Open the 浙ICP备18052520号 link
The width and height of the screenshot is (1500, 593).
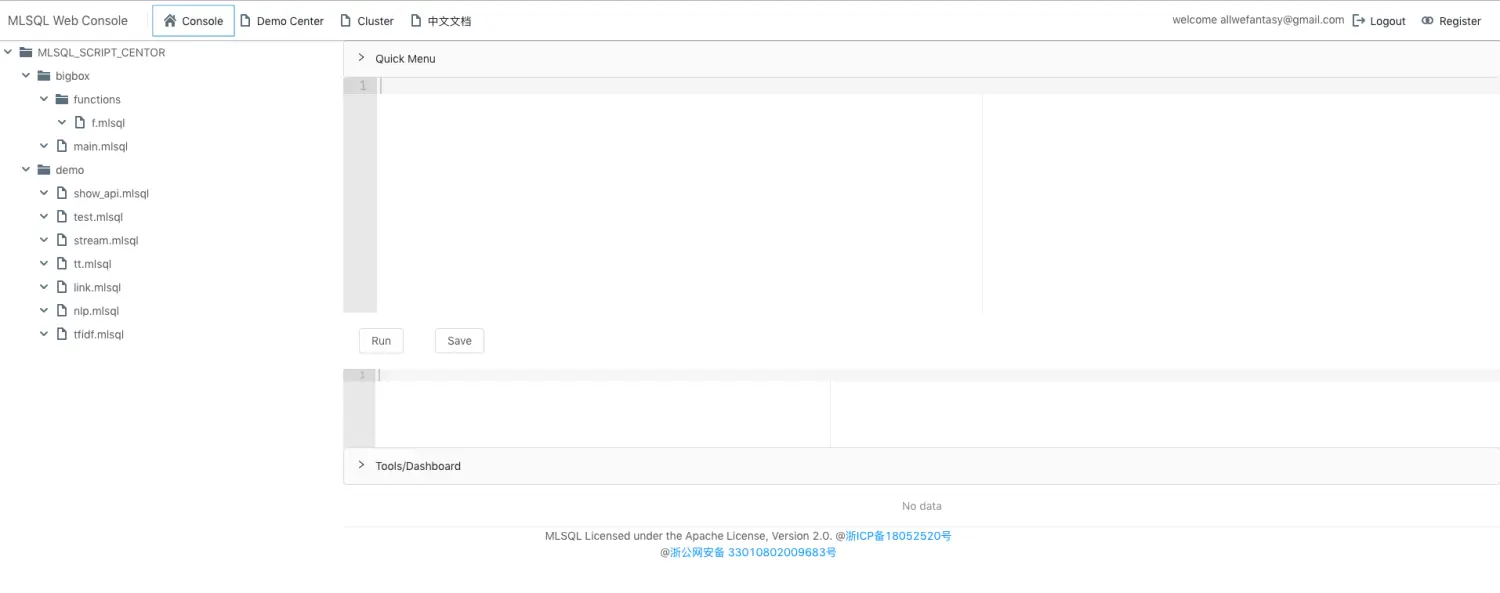click(x=899, y=536)
